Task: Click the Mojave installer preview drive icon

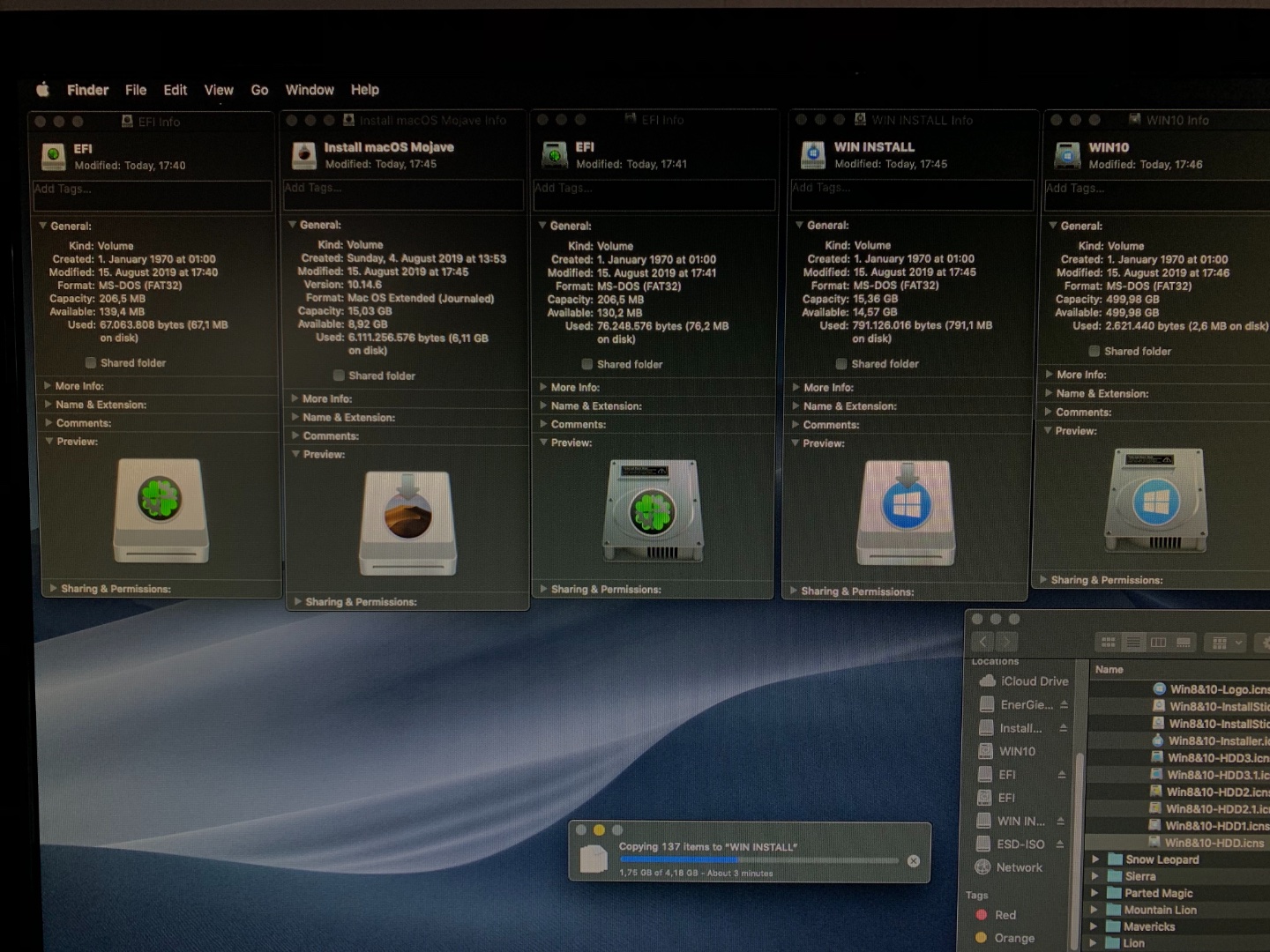Action: 407,522
